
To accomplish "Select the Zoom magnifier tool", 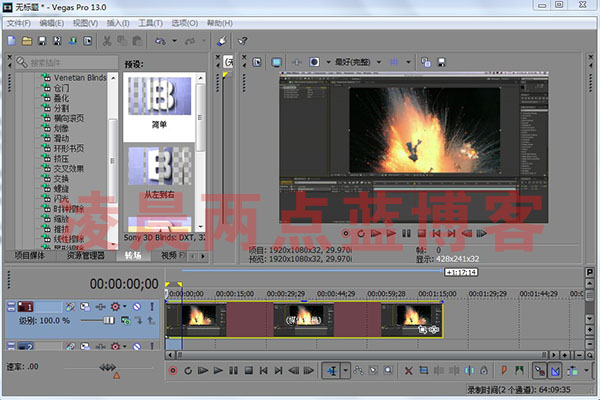I will [x=388, y=371].
